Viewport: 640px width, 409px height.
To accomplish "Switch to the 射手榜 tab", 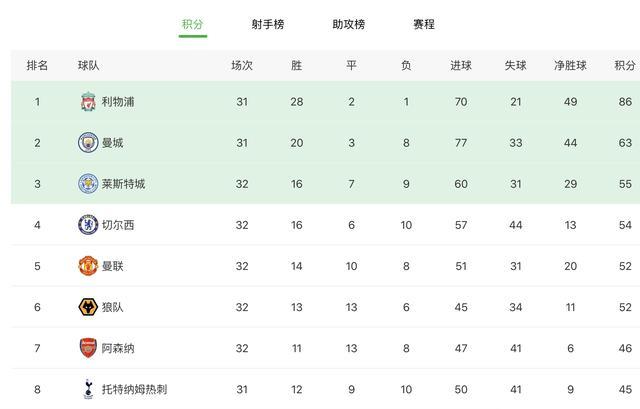I will [x=268, y=24].
